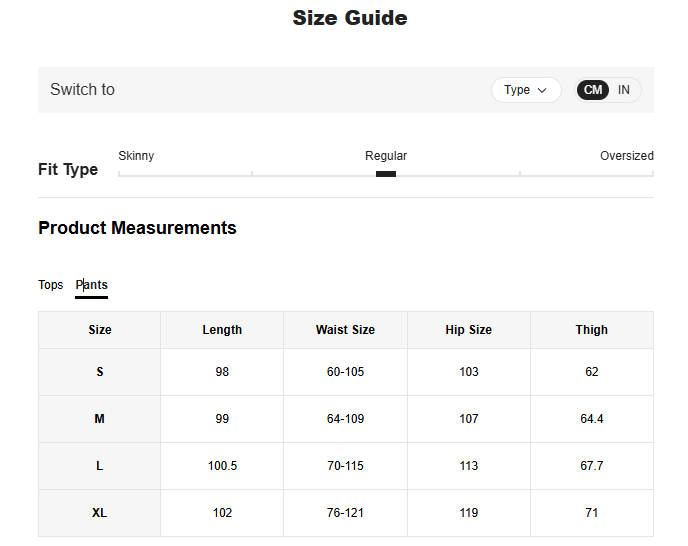This screenshot has height=546, width=688.
Task: Click the Size Guide heading
Action: point(350,18)
